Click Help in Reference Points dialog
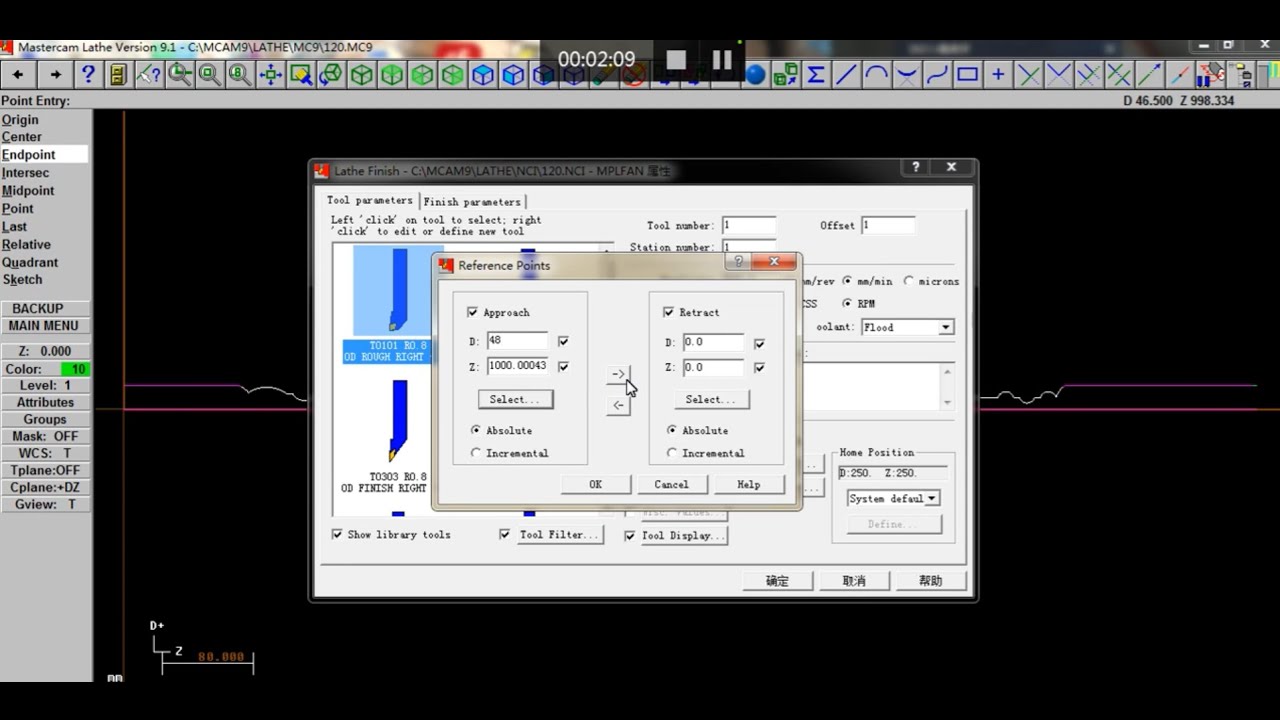 748,484
